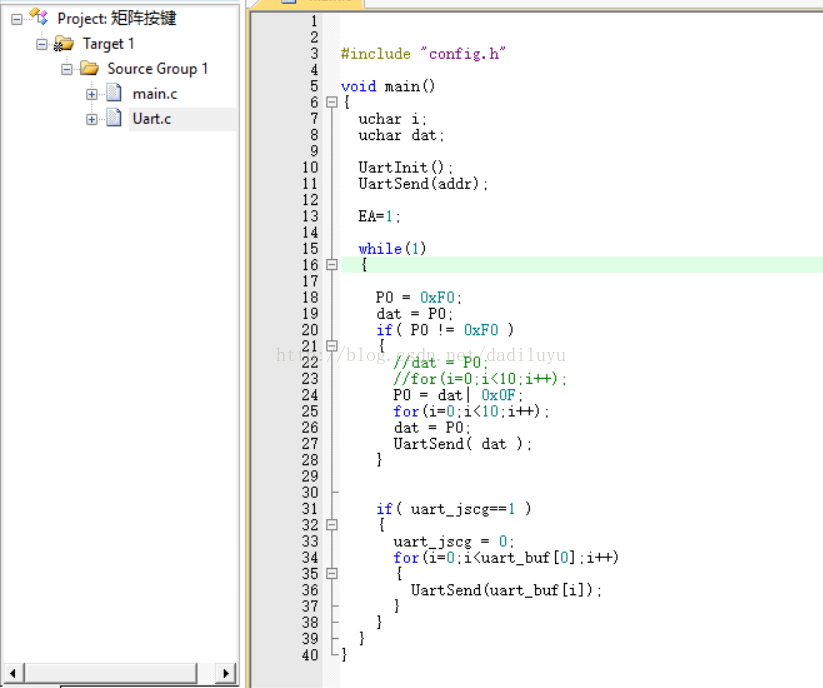Click the commented //dat = P0; line
This screenshot has width=823, height=688.
[x=440, y=362]
